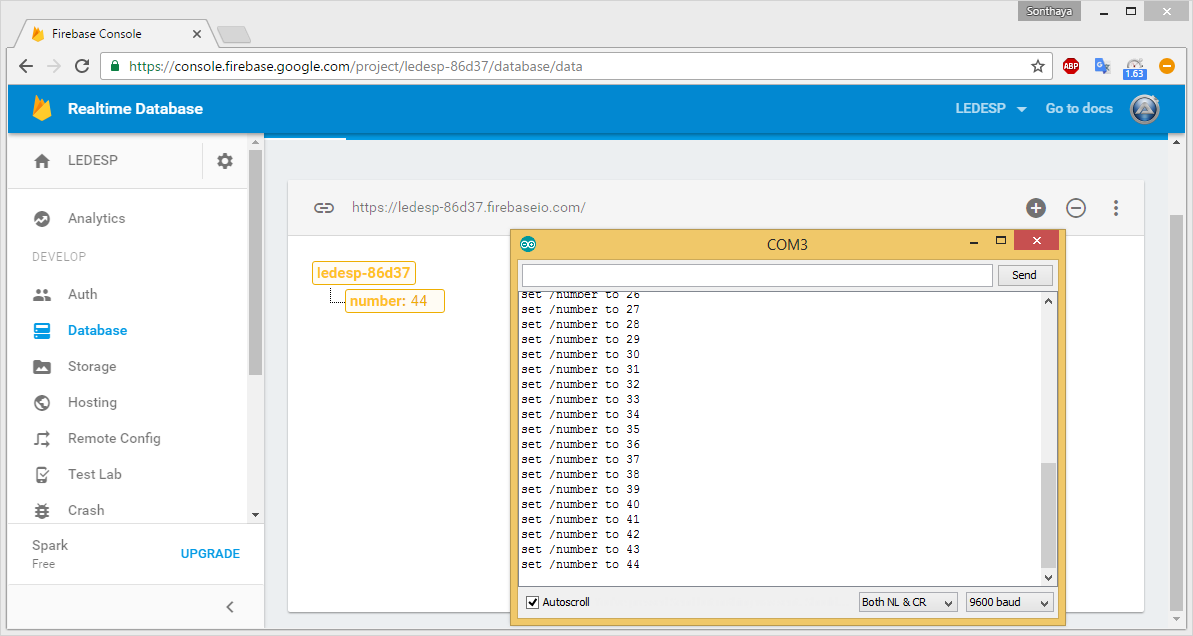1193x636 pixels.
Task: Toggle the Autoscroll checkbox
Action: point(533,603)
